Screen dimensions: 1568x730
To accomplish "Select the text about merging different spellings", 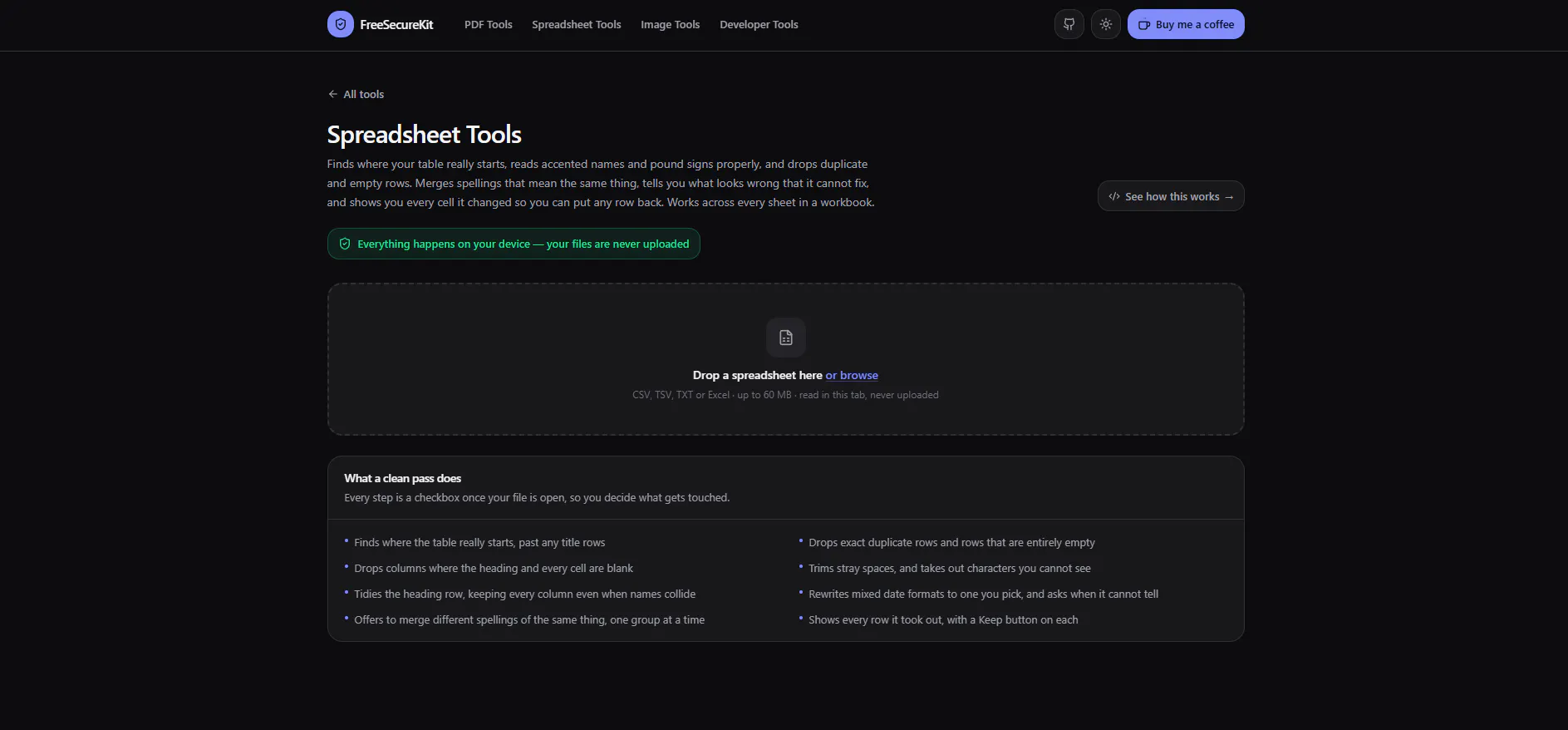I will [x=529, y=619].
